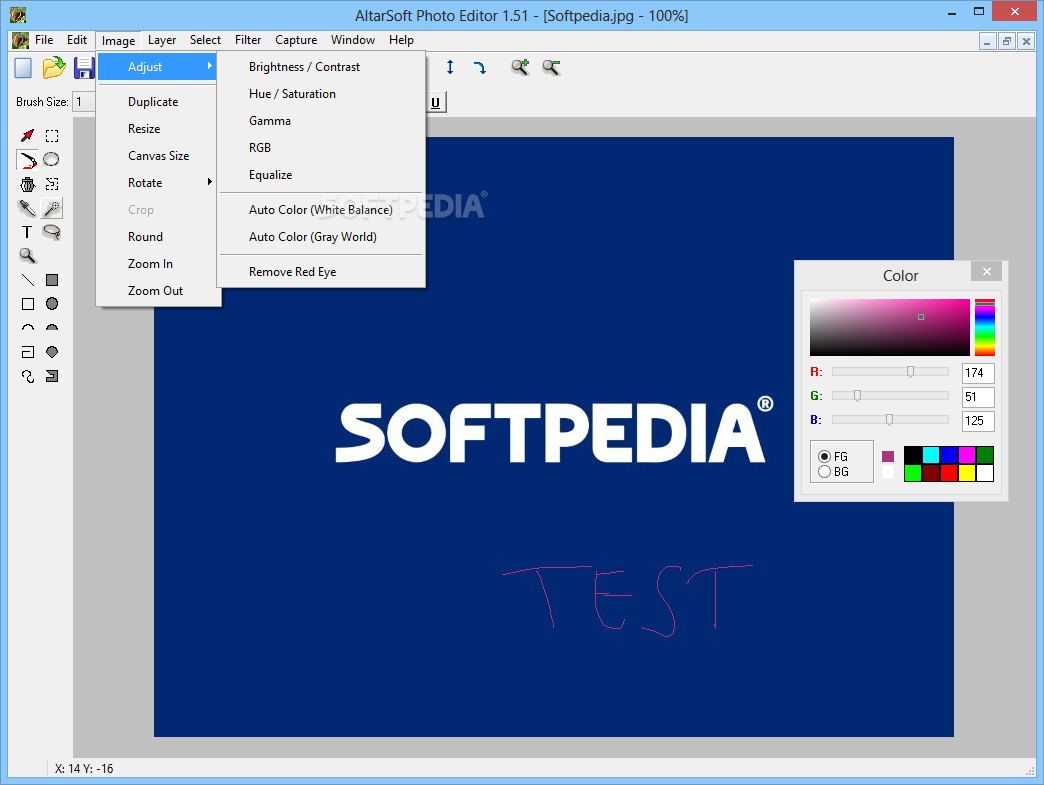
Task: Click the rainbow hue bar
Action: click(x=985, y=328)
